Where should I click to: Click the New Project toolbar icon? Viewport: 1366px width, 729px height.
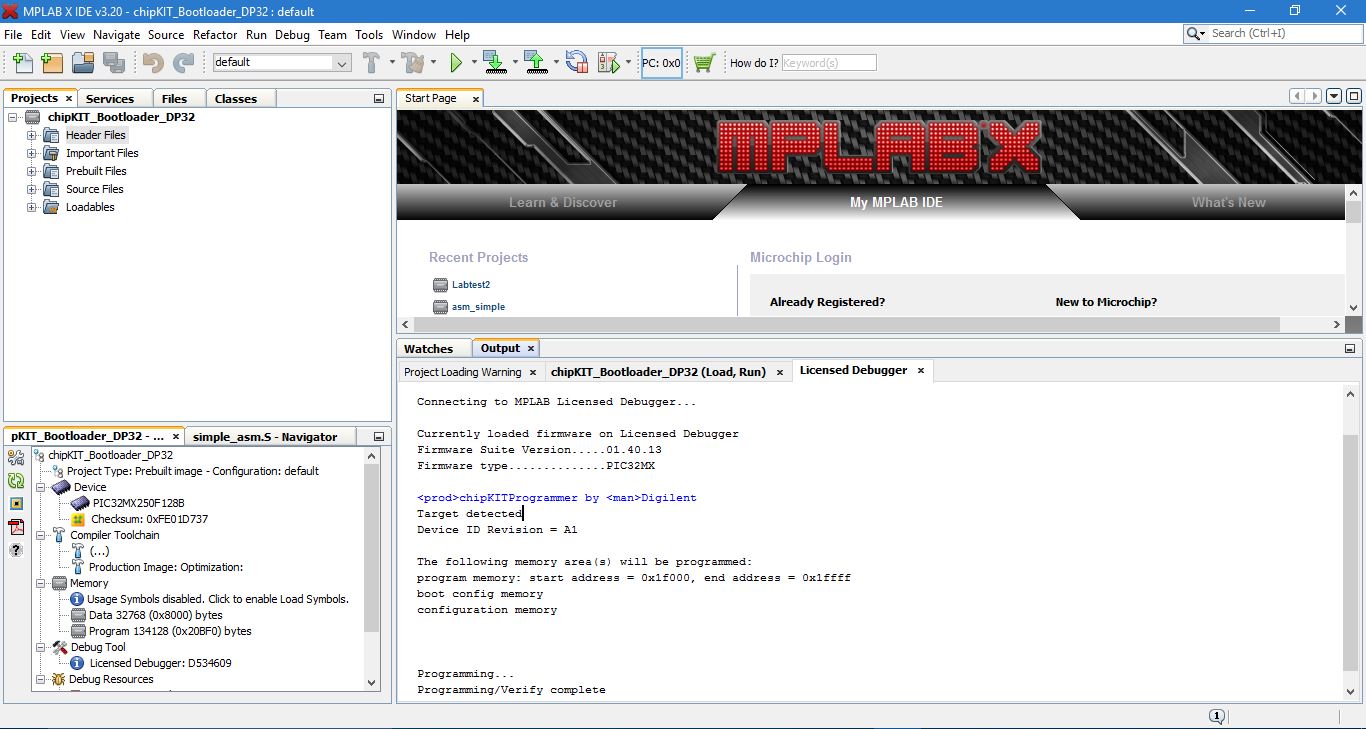coord(52,63)
